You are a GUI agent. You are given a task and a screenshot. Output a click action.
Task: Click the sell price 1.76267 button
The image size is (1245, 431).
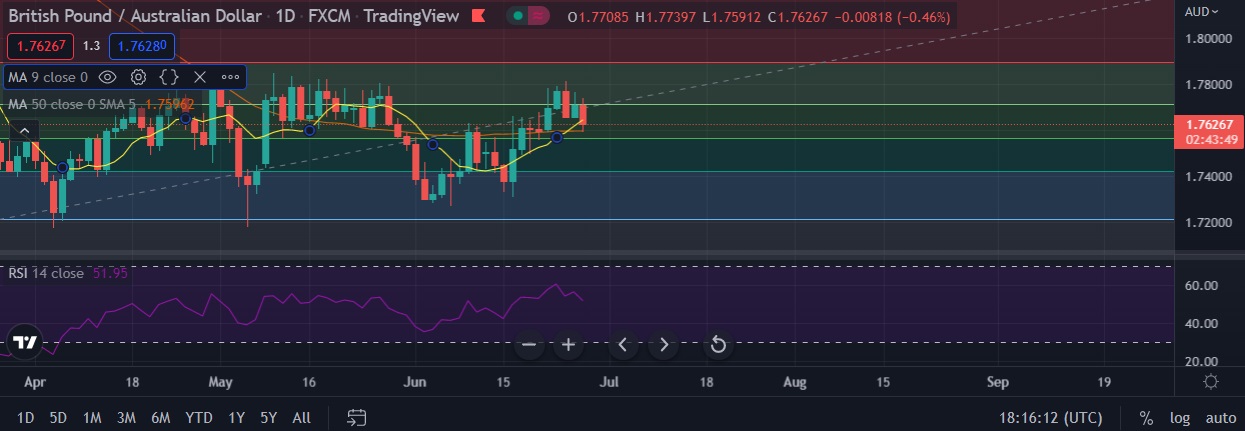pos(39,46)
